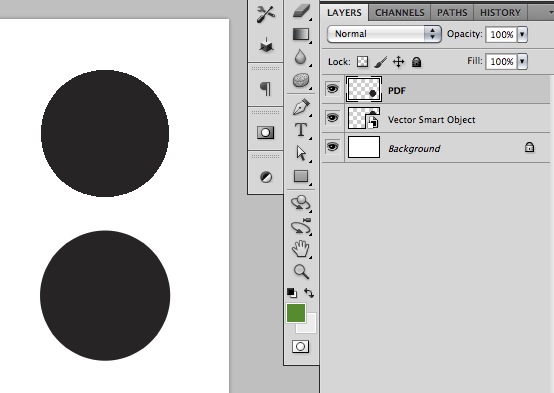Select the Hand tool
This screenshot has height=393, width=554.
pos(301,248)
